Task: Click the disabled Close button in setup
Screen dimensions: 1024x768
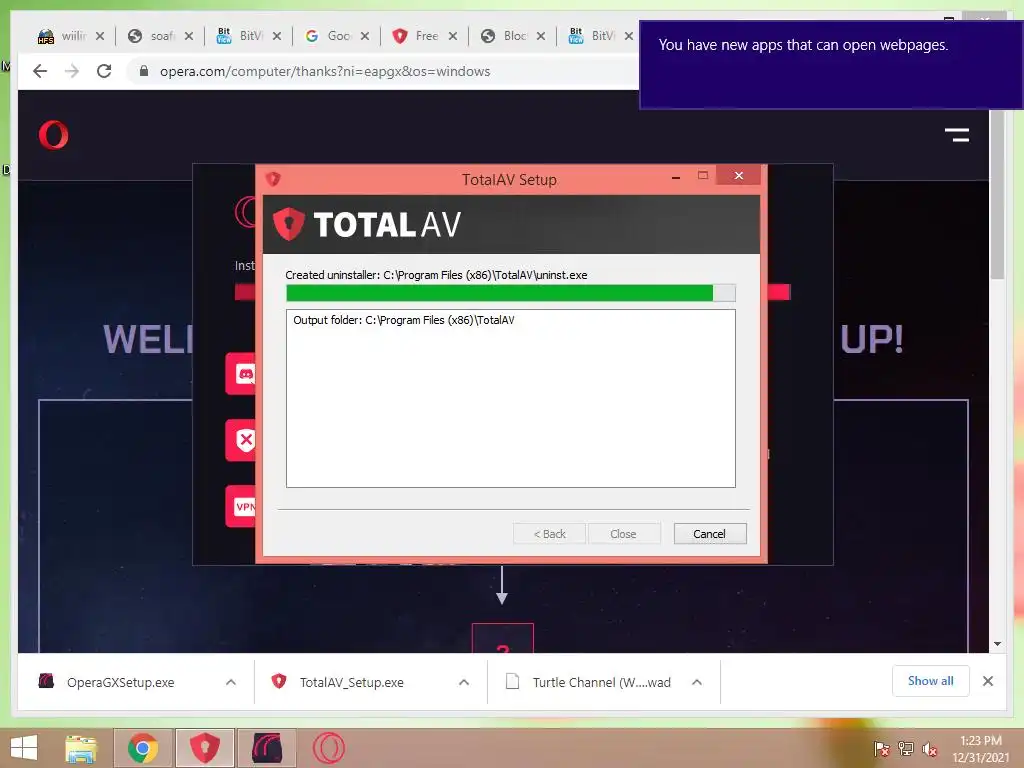Action: coord(624,534)
